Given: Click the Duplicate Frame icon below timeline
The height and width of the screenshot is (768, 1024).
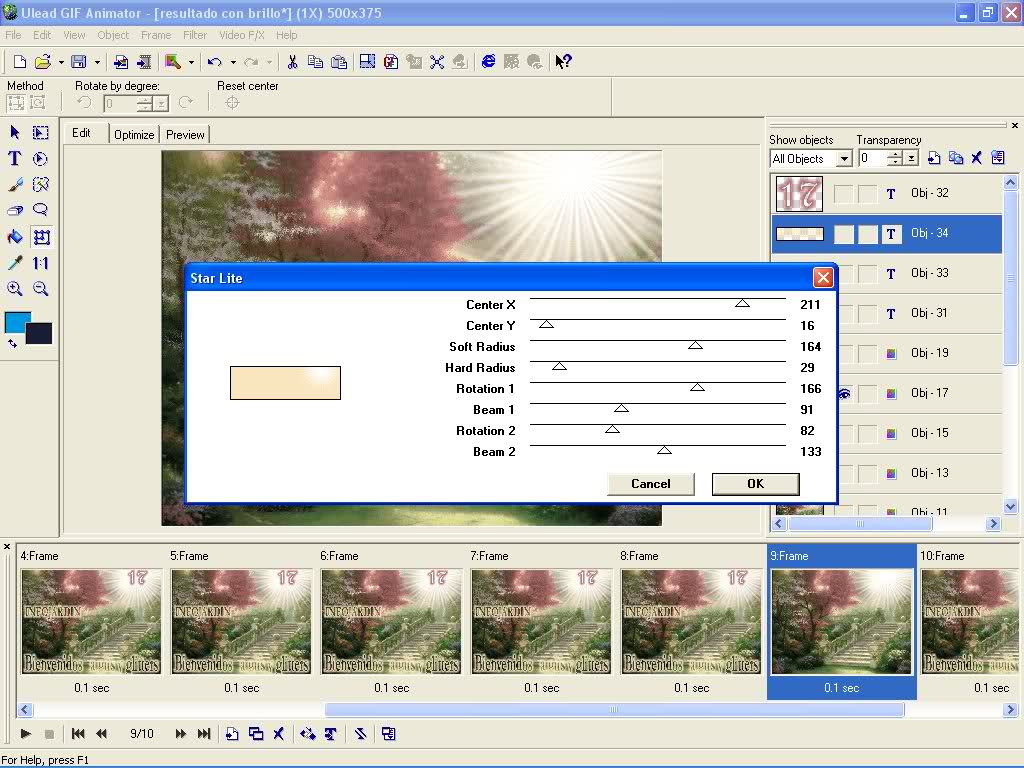Looking at the screenshot, I should tap(256, 734).
